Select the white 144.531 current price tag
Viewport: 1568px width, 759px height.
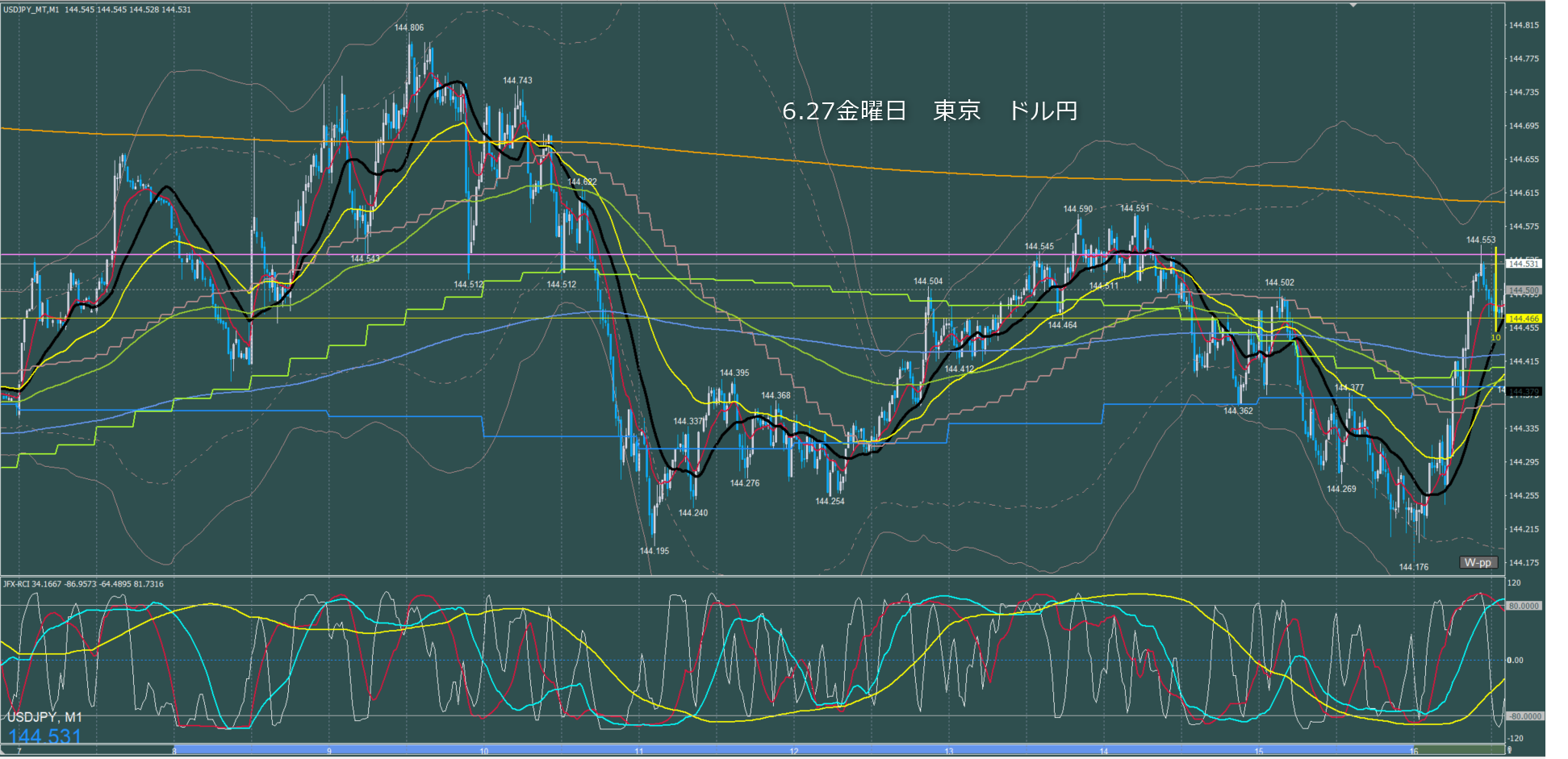click(1524, 264)
